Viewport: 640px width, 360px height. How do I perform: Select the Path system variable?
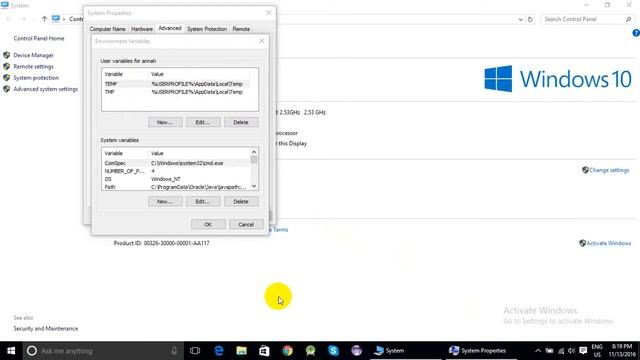point(176,187)
